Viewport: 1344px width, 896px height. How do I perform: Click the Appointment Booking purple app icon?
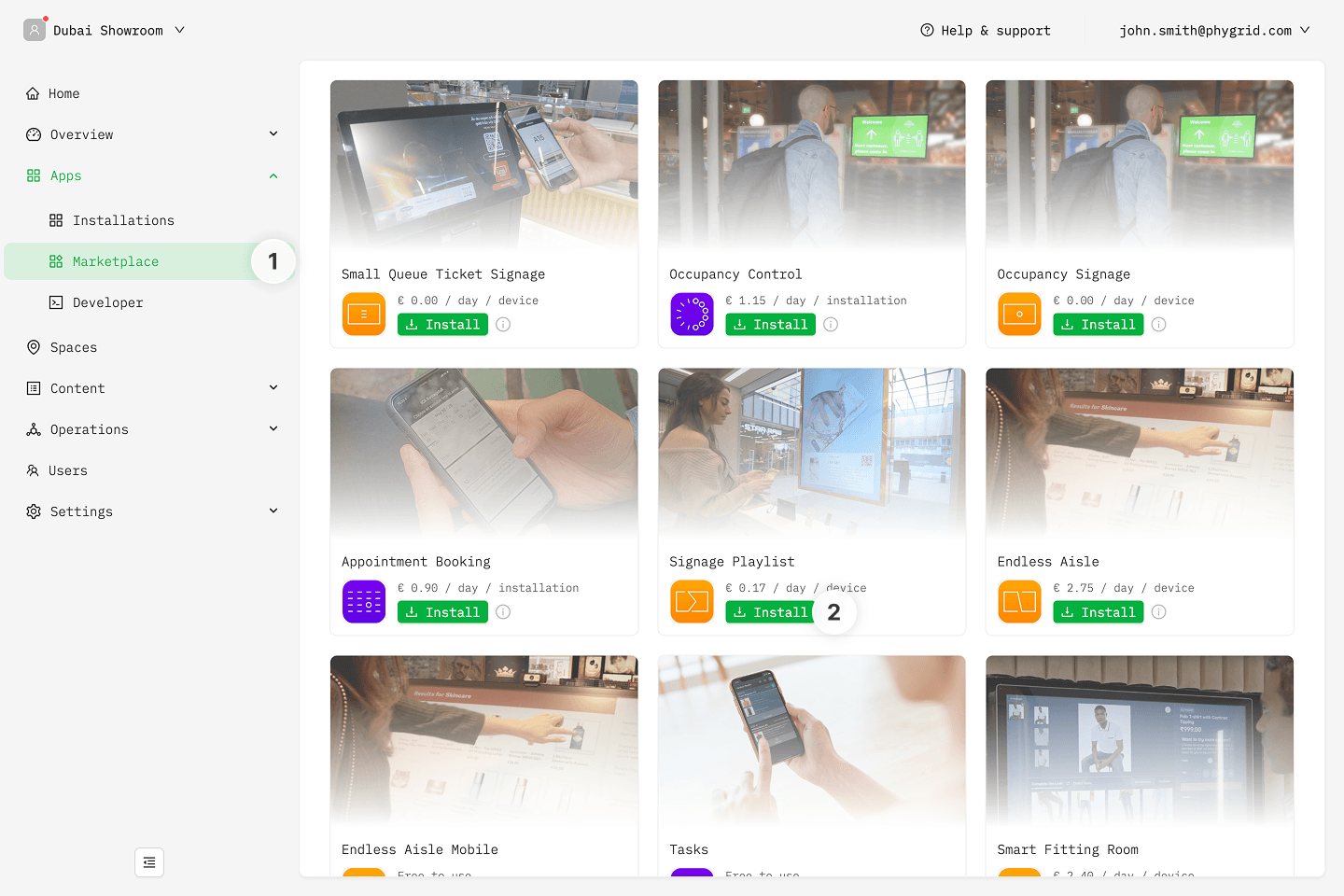pos(363,601)
